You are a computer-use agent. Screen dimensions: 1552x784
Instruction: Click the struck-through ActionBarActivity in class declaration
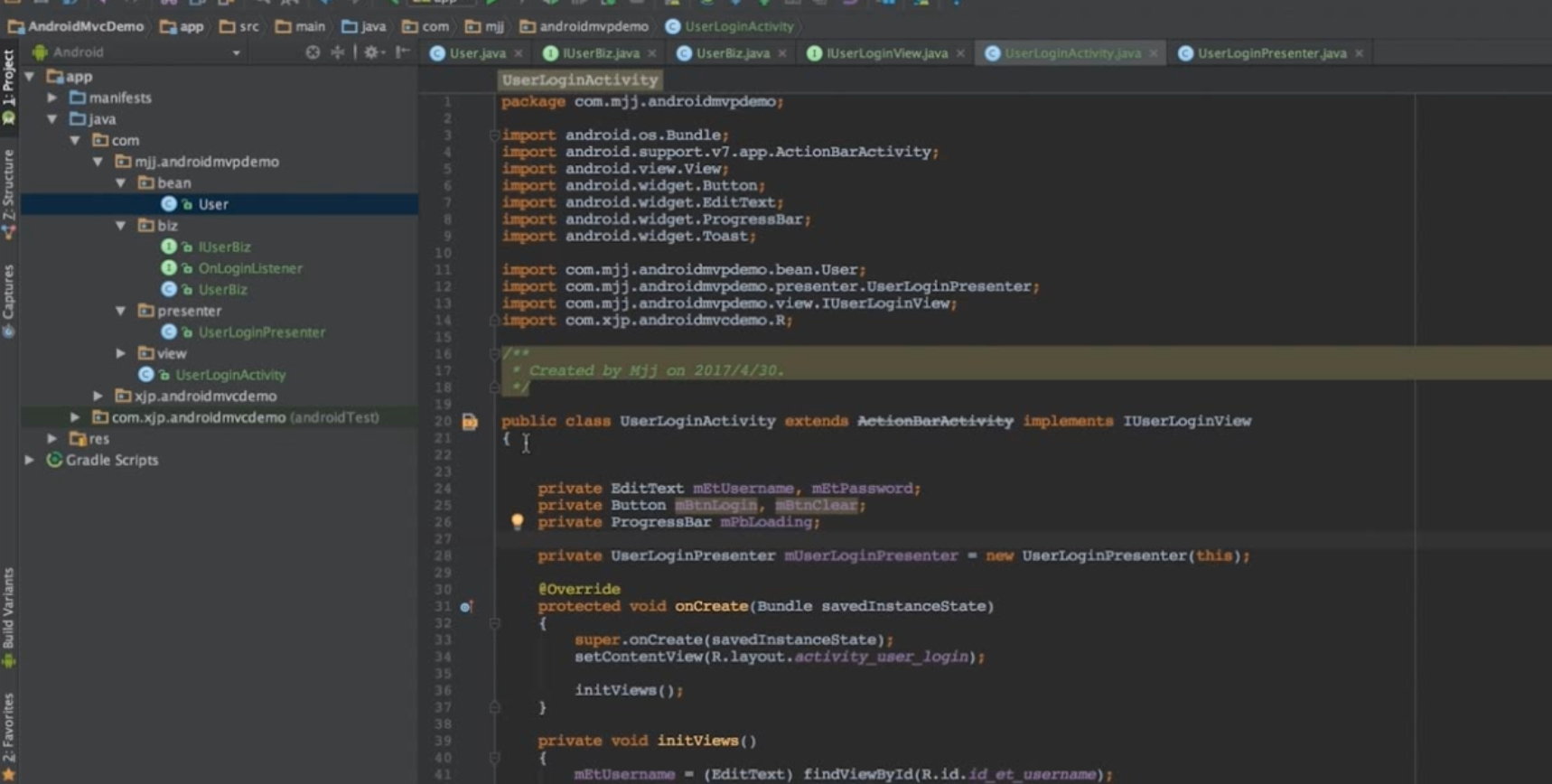pyautogui.click(x=935, y=421)
